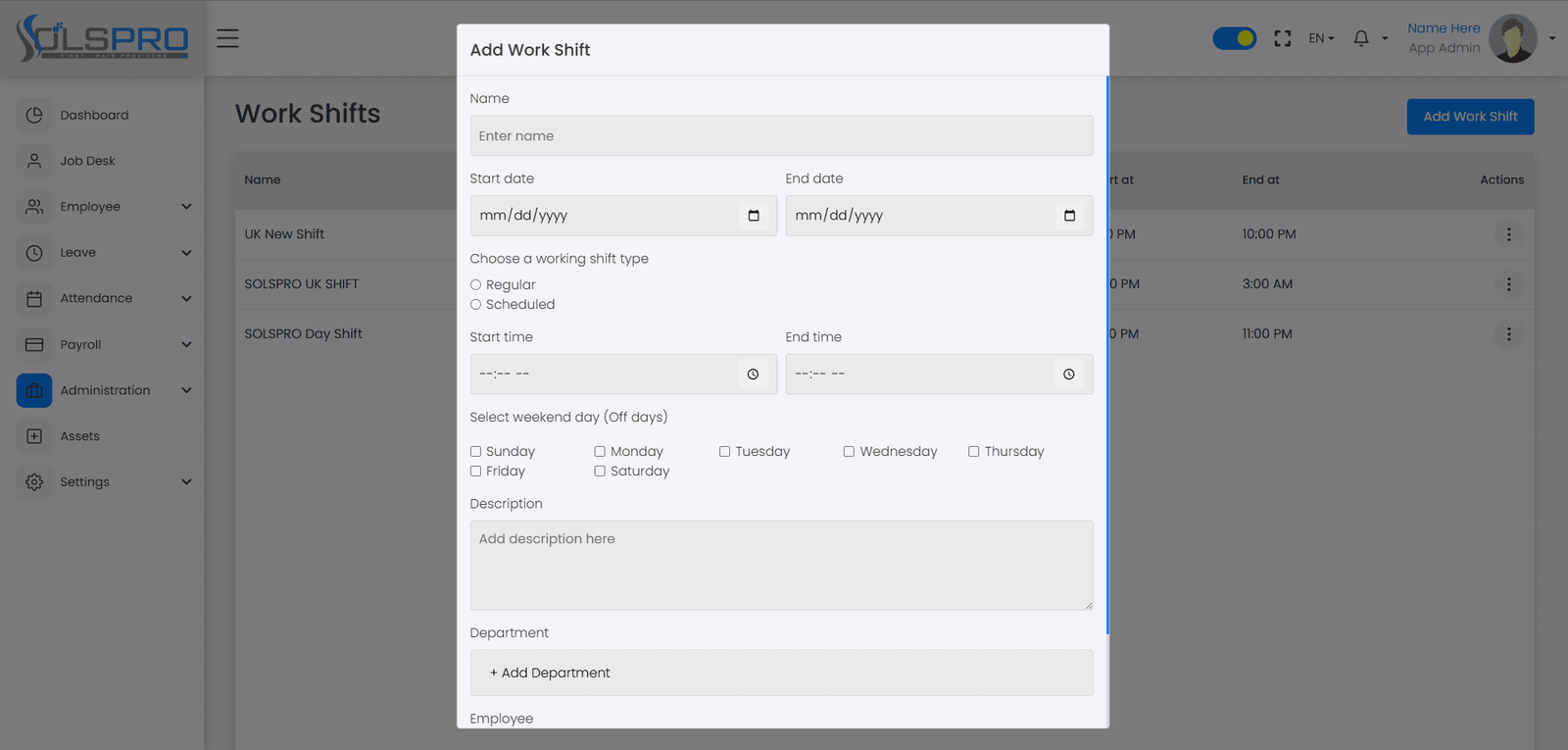Select the Regular shift type radio

[475, 285]
